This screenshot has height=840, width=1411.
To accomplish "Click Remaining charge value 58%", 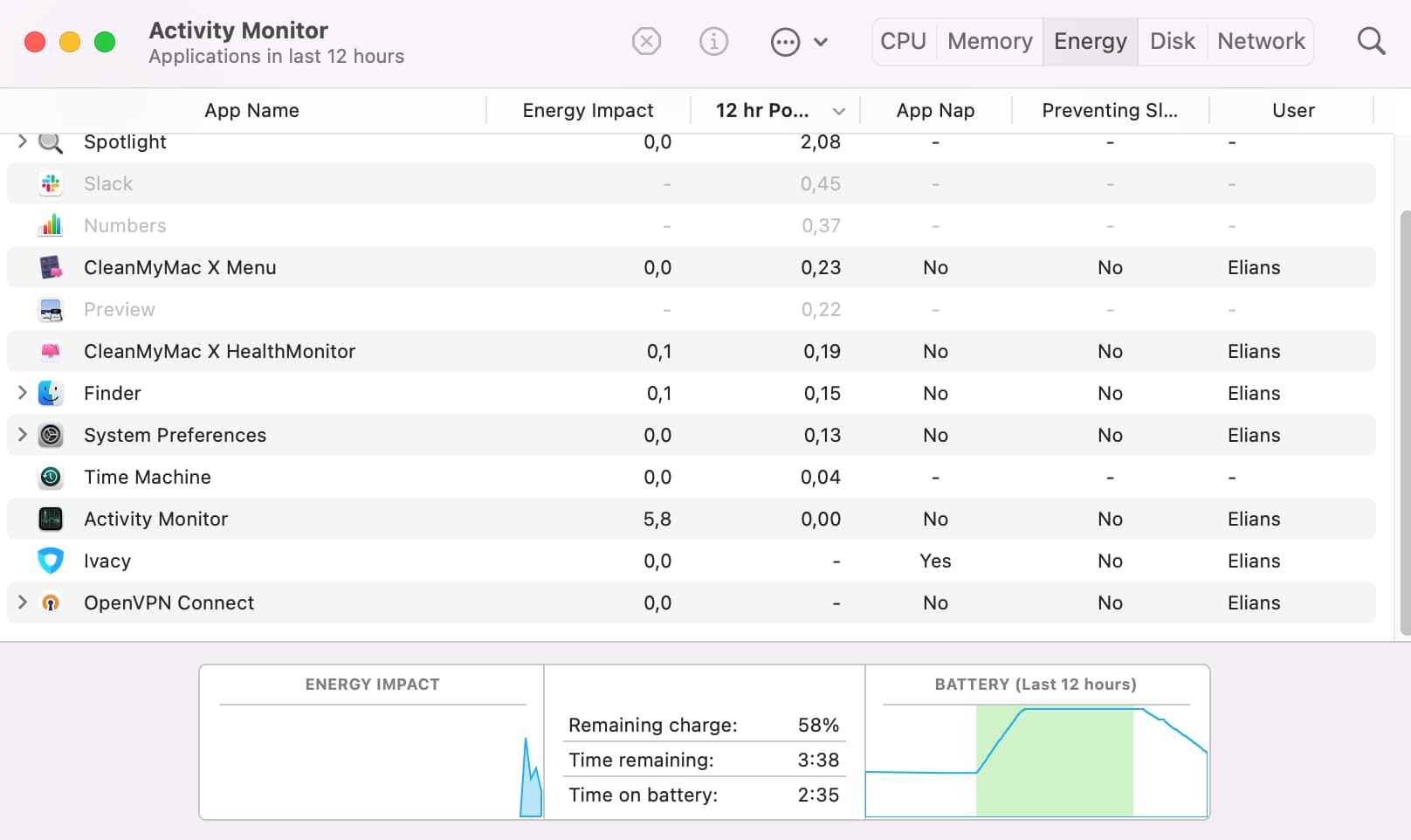I will [x=818, y=725].
